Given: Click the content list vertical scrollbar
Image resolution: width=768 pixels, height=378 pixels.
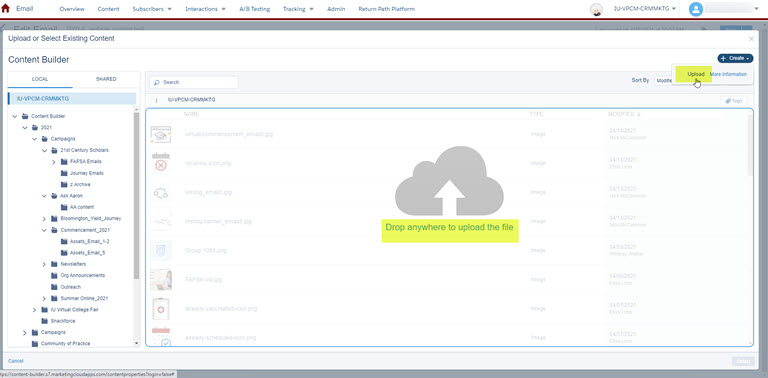Looking at the screenshot, I should [x=750, y=146].
